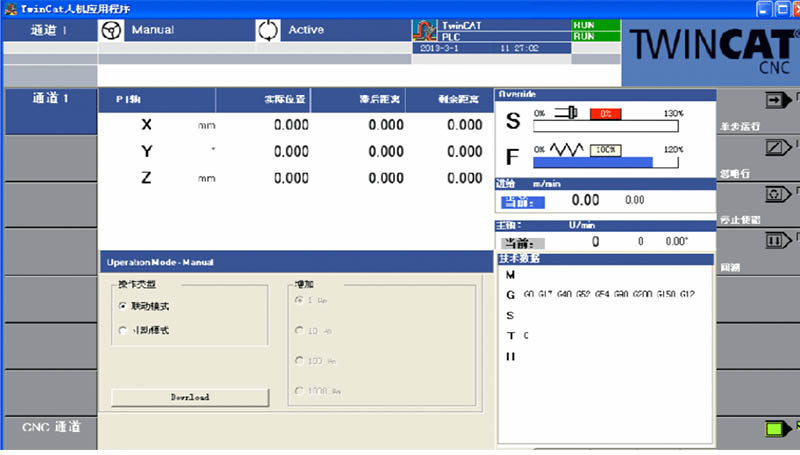800x455 pixels.
Task: Click the circle symbol icon in right panel
Action: [777, 194]
